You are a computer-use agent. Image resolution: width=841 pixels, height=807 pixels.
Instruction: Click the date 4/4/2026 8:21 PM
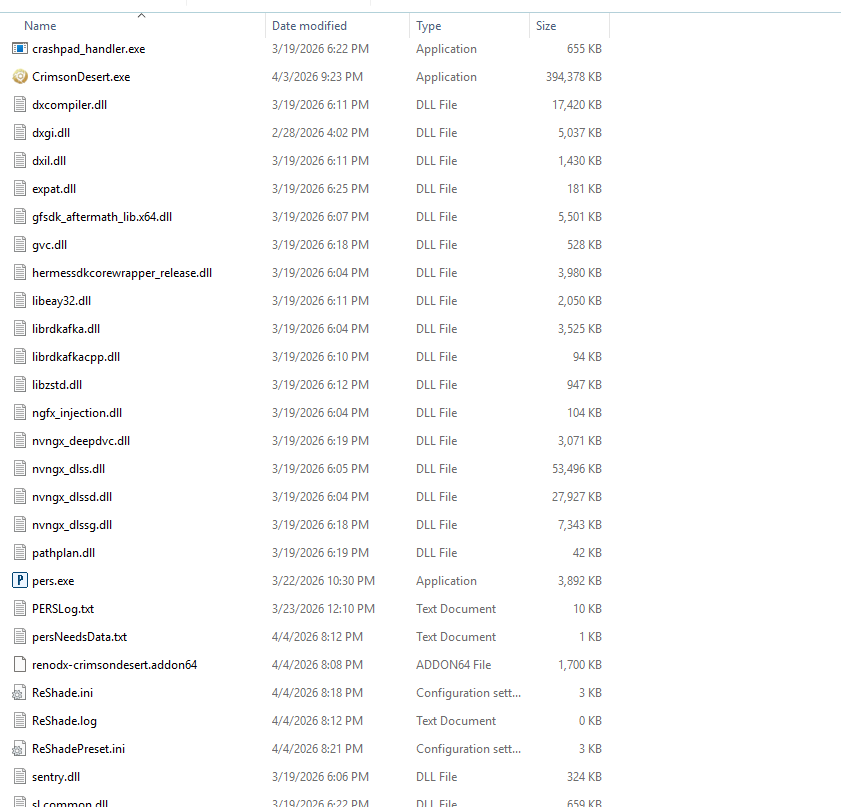(317, 749)
